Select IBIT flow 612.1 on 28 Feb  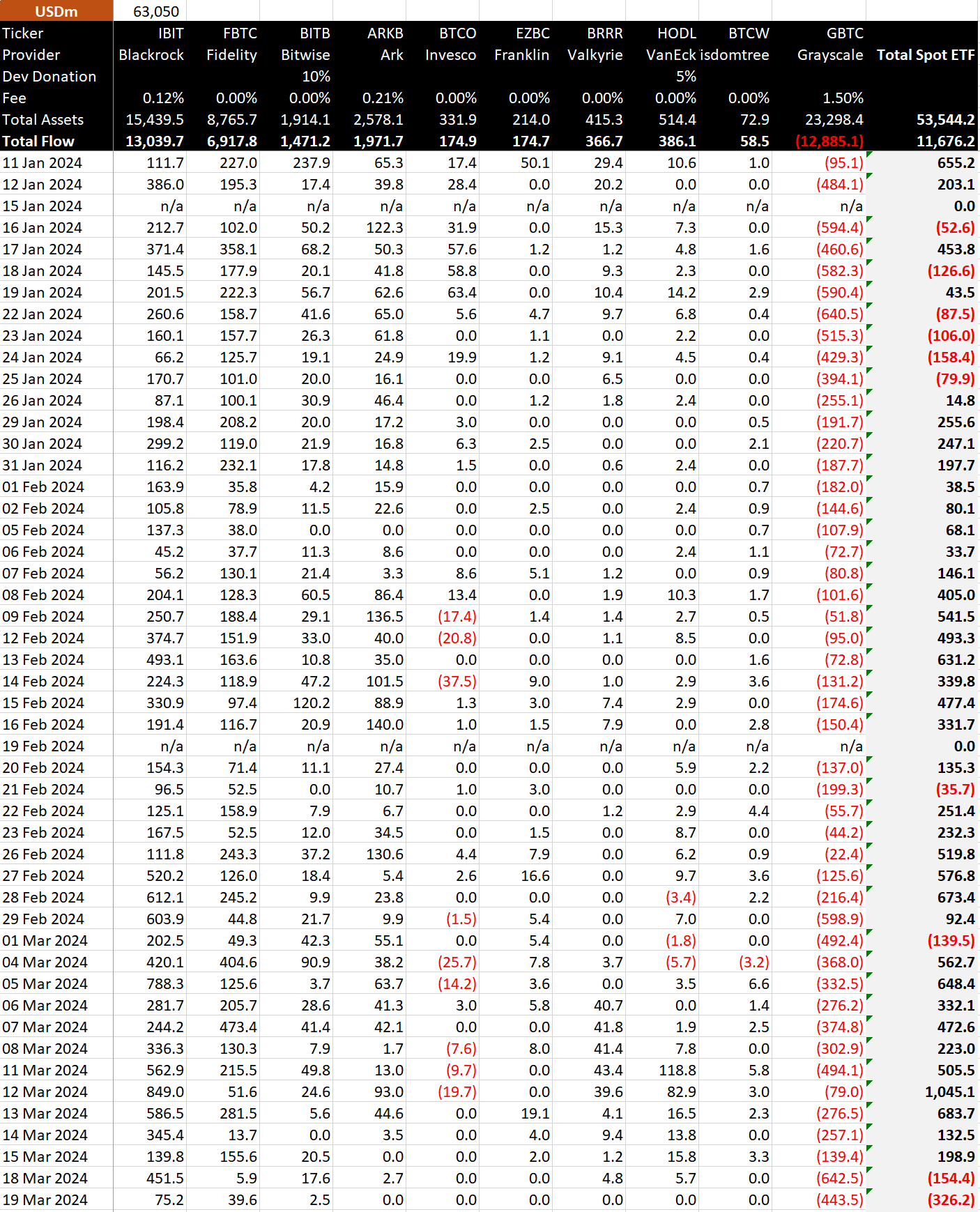click(164, 898)
